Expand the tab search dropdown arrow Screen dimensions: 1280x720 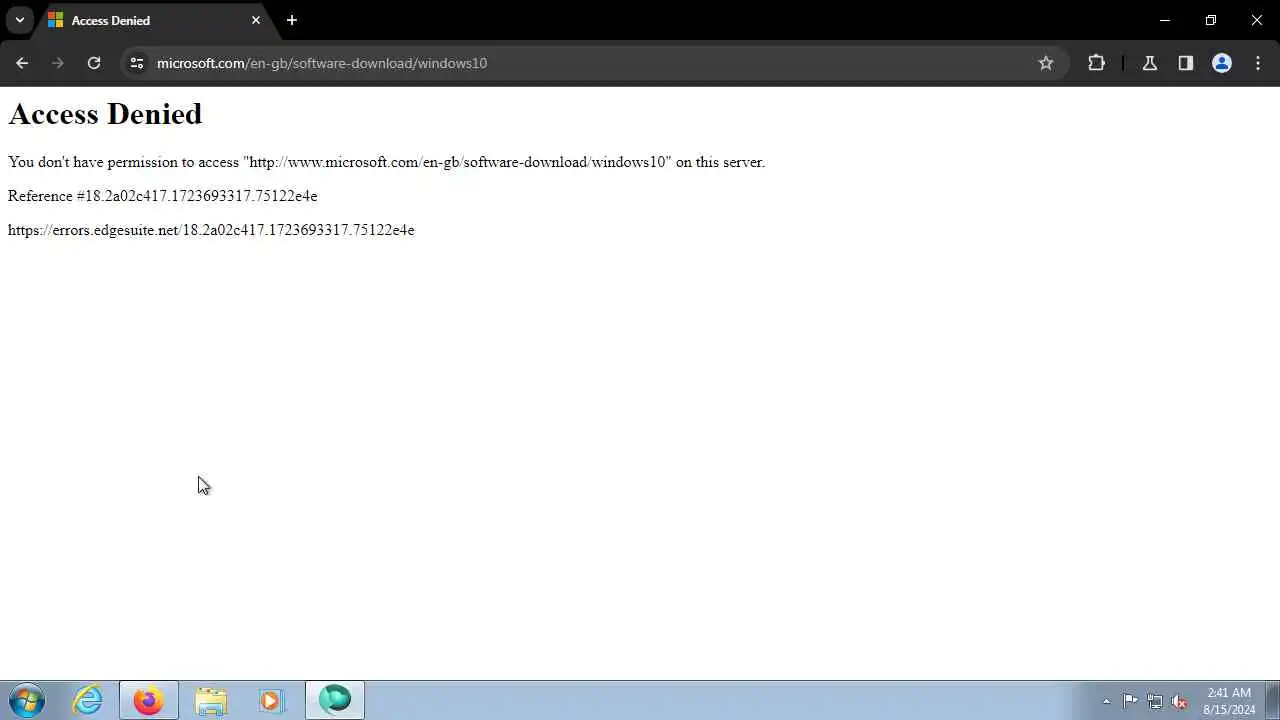tap(19, 20)
